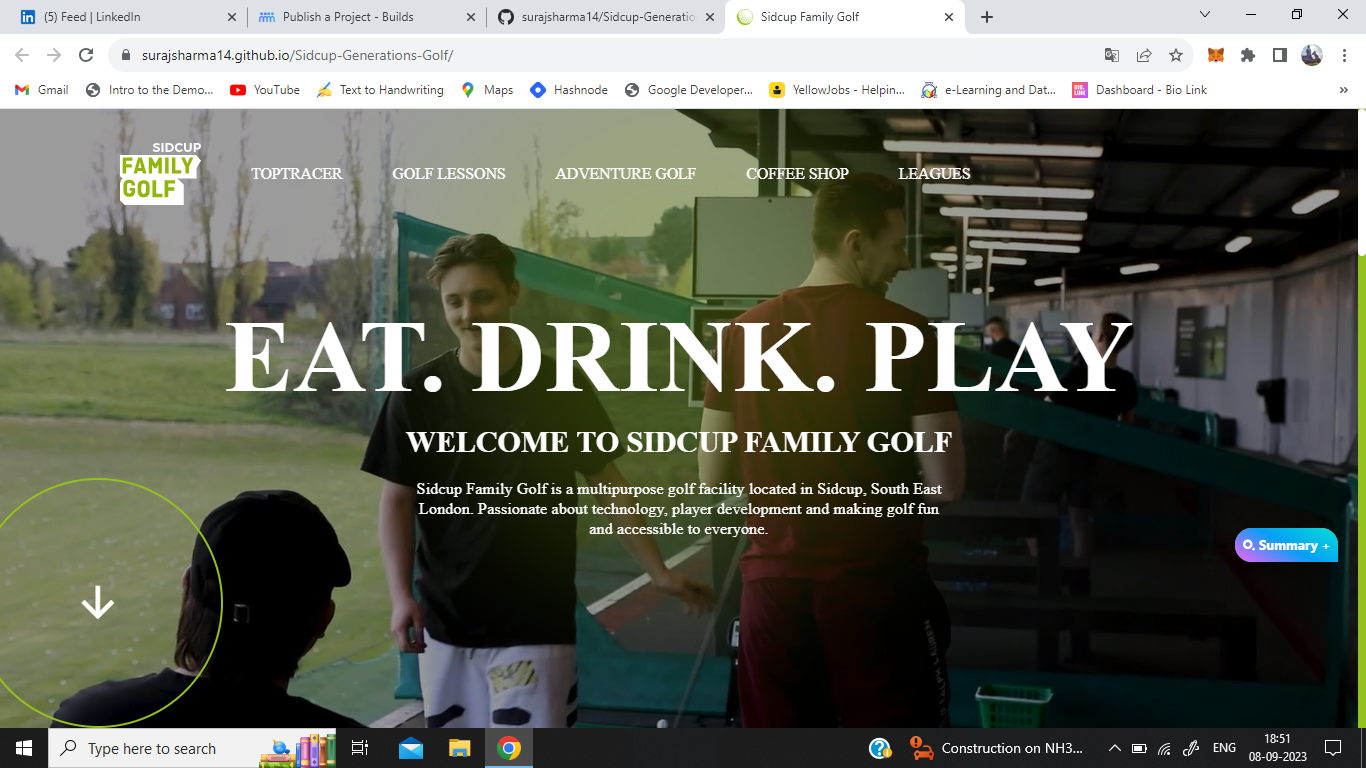1366x768 pixels.
Task: Bookmark this page with star icon
Action: click(x=1176, y=55)
